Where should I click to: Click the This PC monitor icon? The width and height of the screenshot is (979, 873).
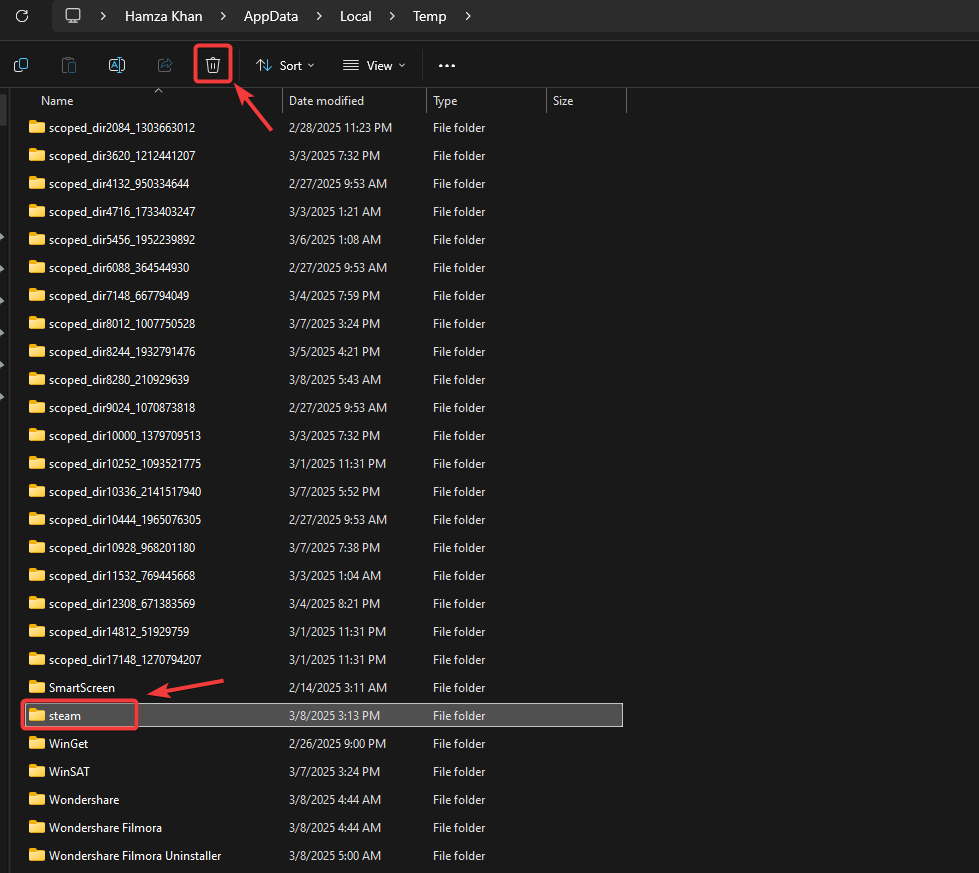click(72, 16)
